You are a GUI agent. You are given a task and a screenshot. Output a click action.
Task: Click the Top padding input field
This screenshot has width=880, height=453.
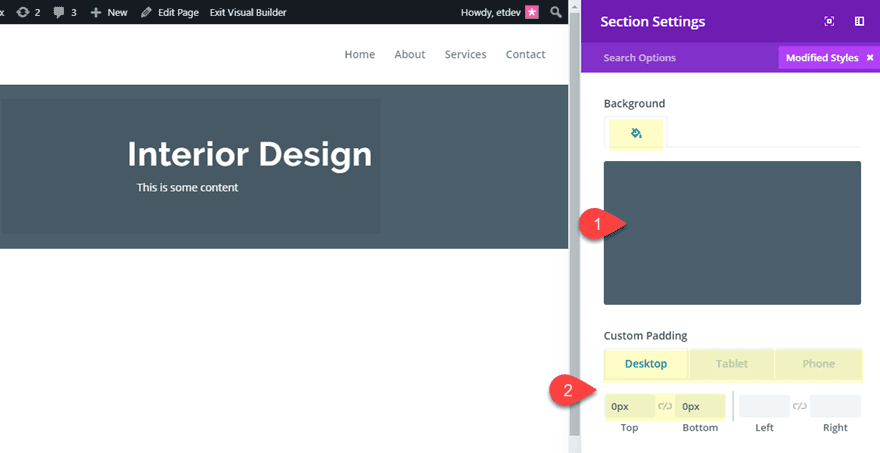tap(629, 406)
